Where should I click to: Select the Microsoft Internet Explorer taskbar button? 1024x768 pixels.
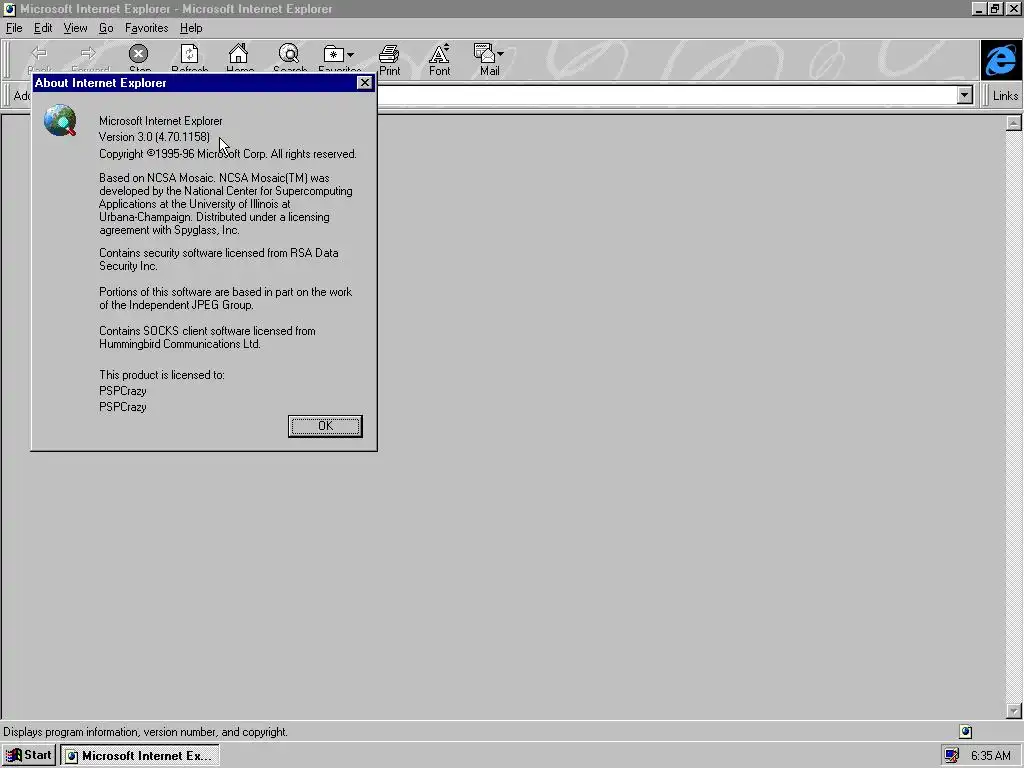(140, 756)
